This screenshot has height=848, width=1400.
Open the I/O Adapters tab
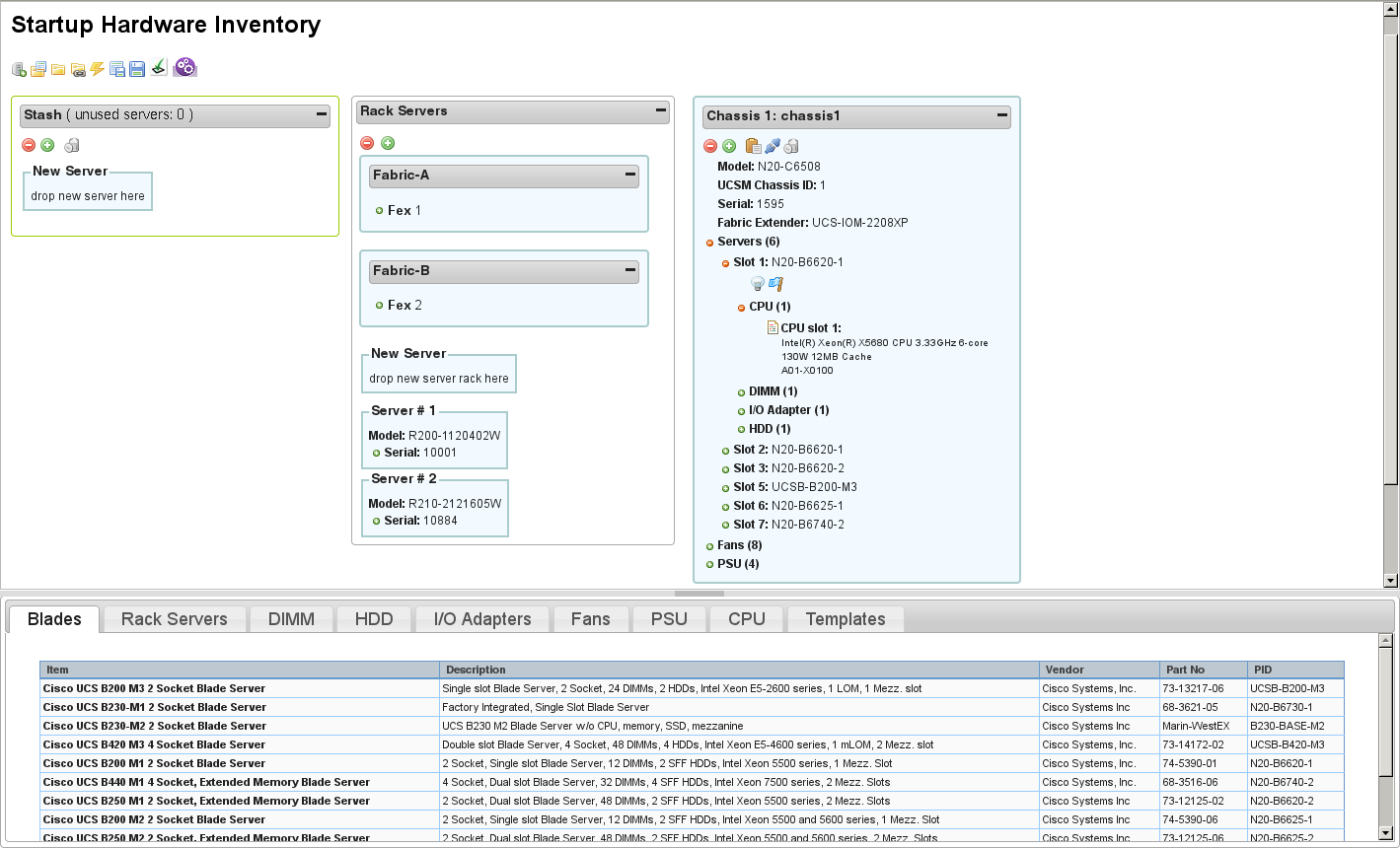coord(482,619)
